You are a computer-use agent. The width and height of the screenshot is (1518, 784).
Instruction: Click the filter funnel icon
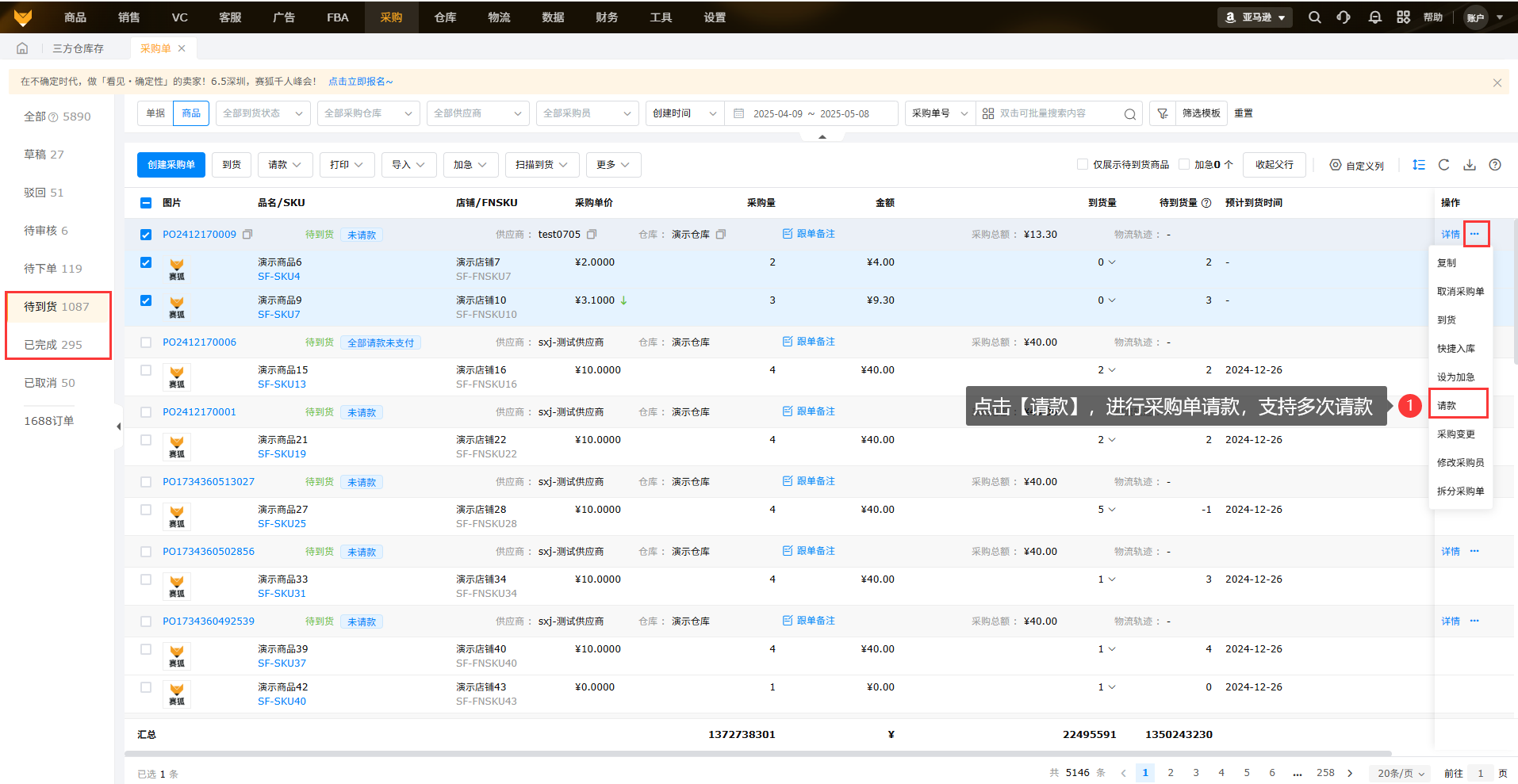tap(1162, 113)
